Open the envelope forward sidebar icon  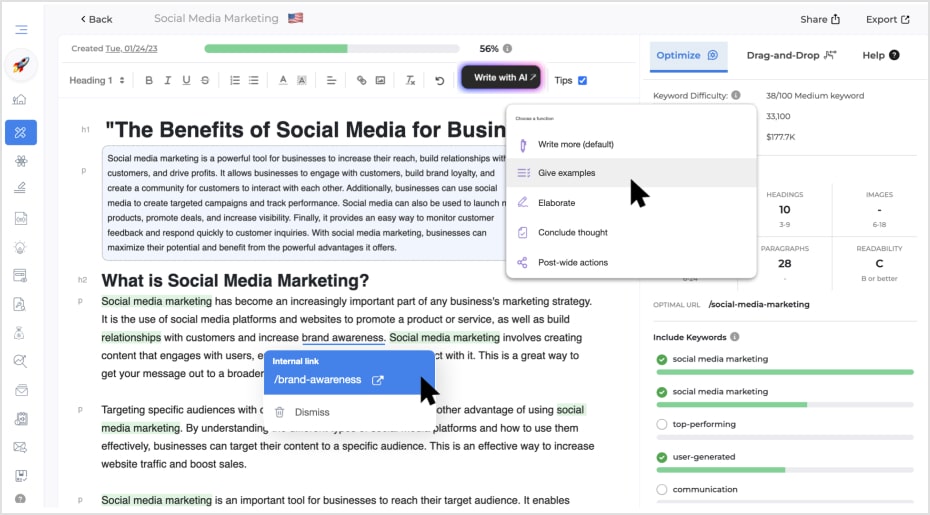(x=20, y=447)
